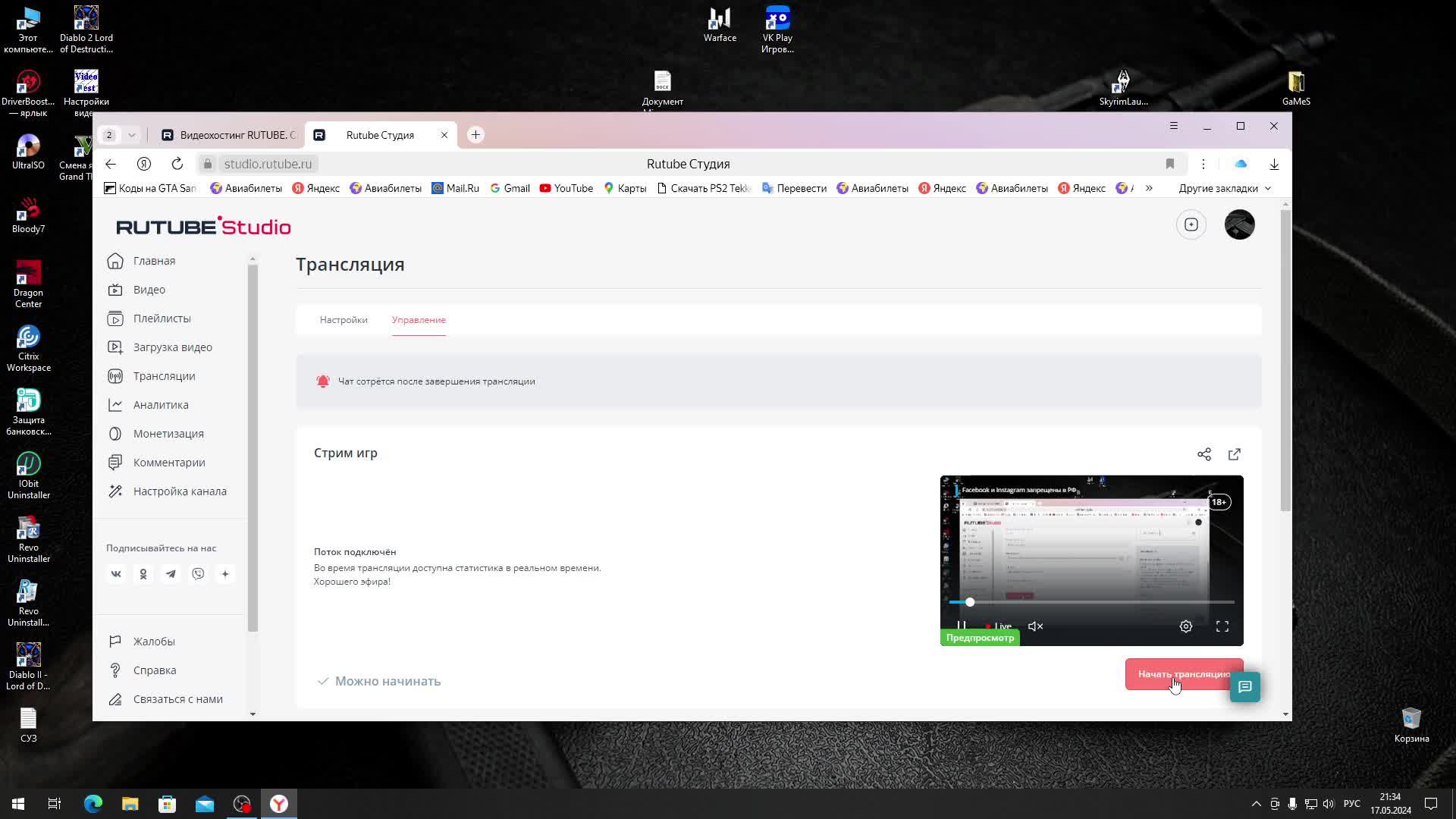The image size is (1456, 819).
Task: Click Связаться с нами link
Action: coord(165,699)
